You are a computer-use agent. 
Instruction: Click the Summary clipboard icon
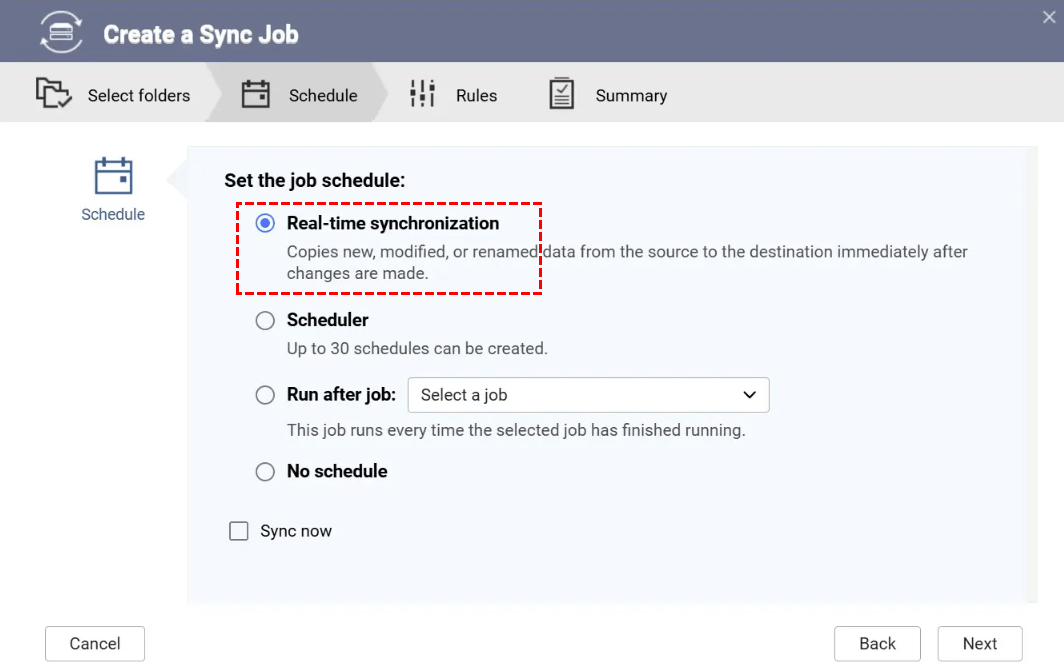562,94
